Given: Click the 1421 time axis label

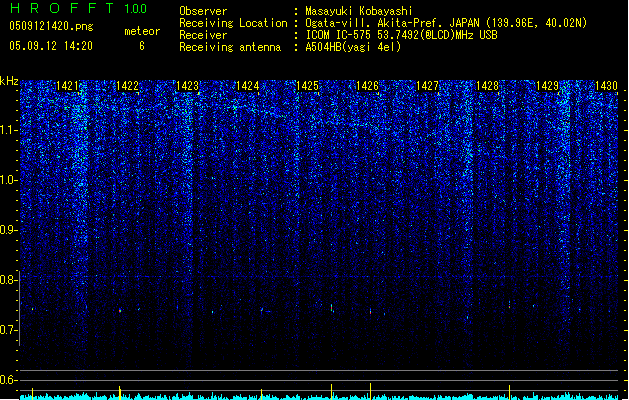Looking at the screenshot, I should tap(67, 86).
